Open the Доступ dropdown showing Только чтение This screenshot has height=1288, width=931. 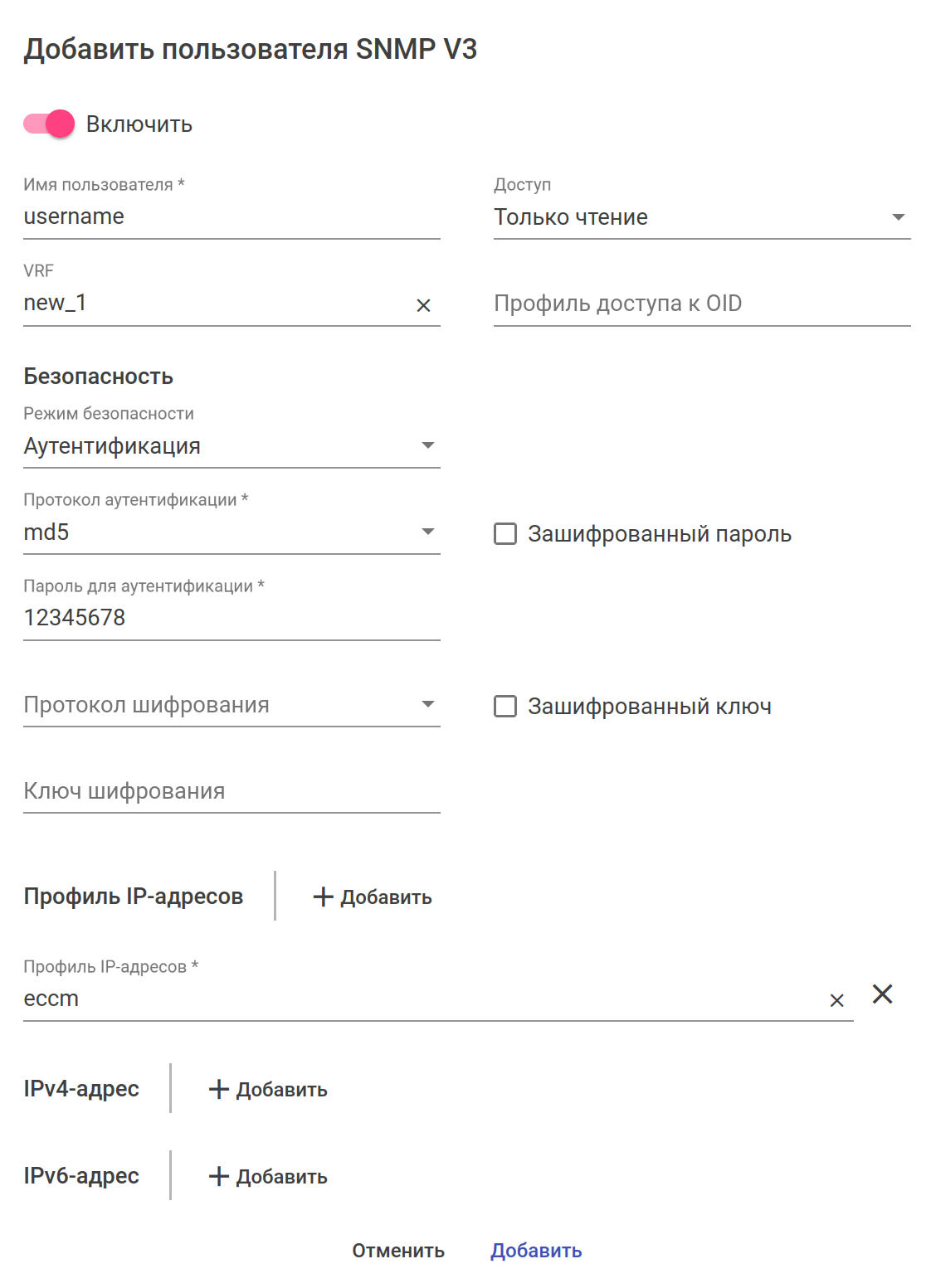tap(701, 217)
